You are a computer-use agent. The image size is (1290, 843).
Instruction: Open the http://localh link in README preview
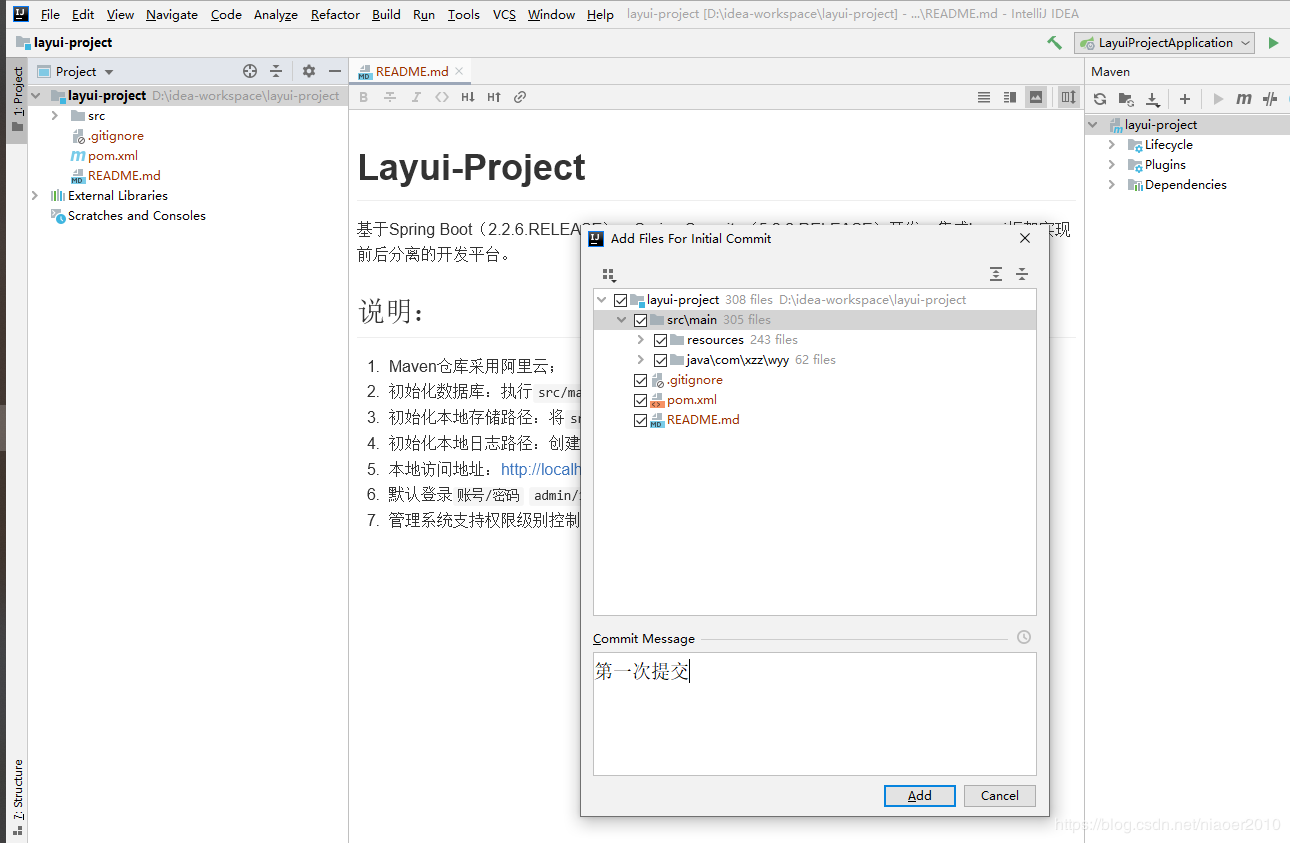point(541,469)
